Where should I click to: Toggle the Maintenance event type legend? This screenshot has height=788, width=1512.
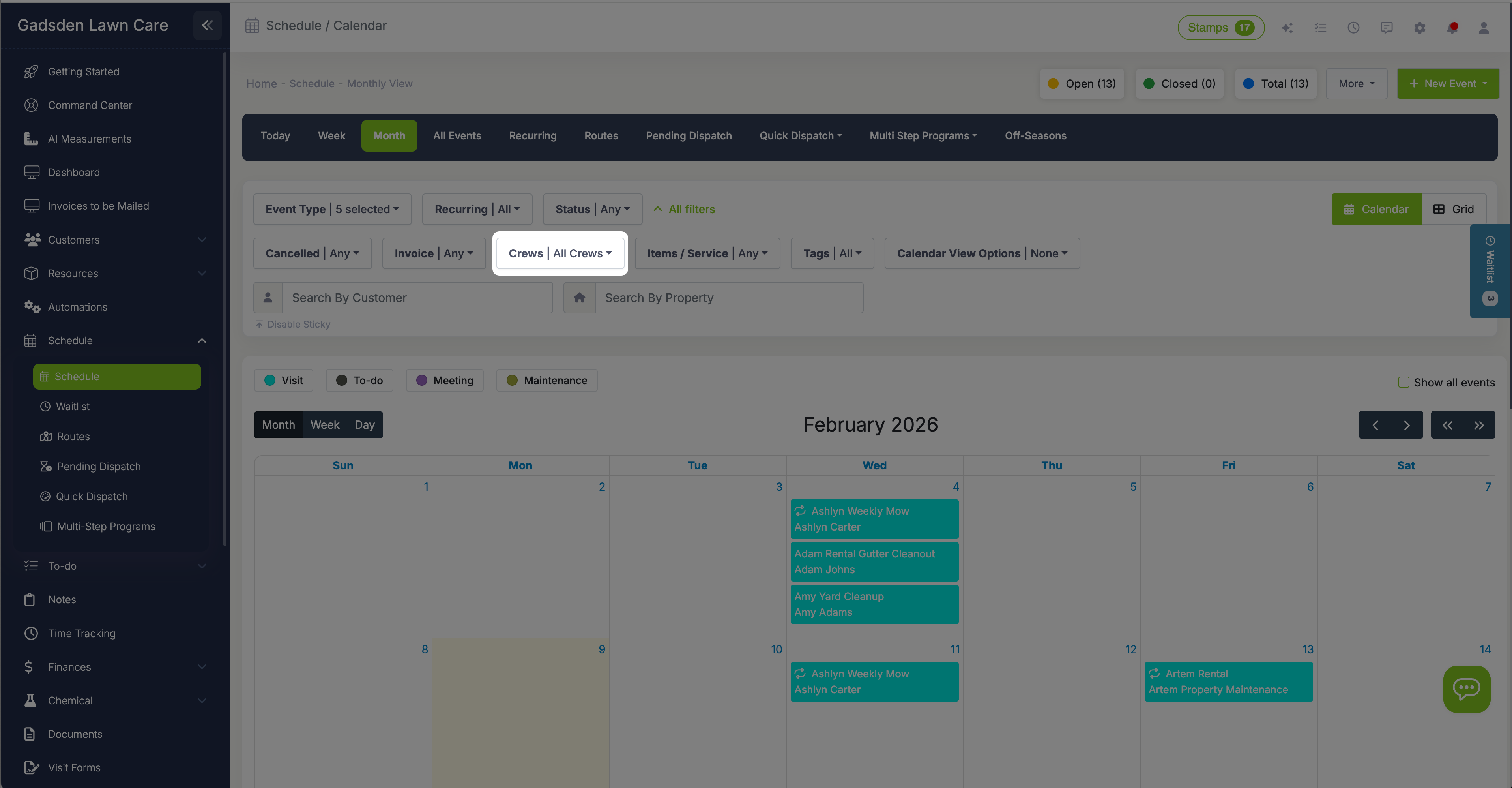pos(546,381)
